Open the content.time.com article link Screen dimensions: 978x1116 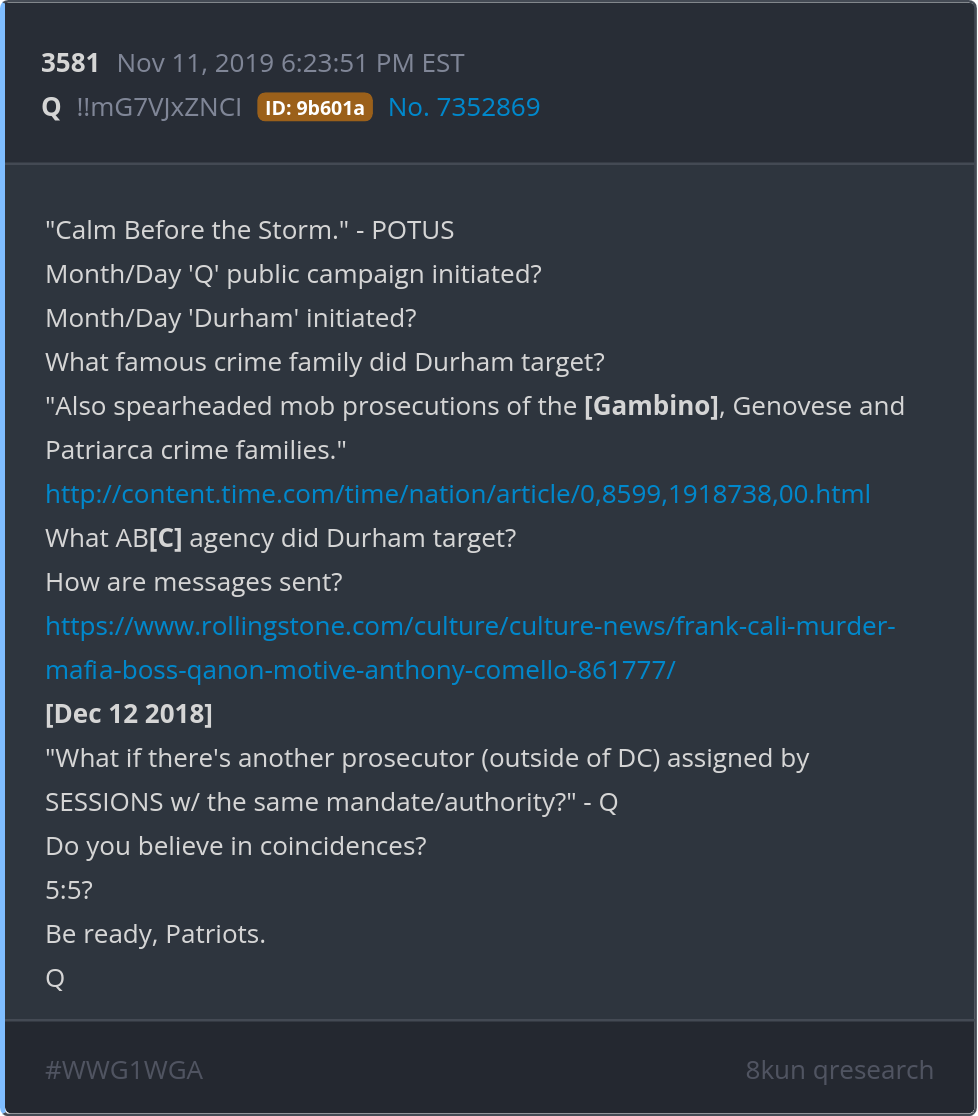pyautogui.click(x=458, y=494)
